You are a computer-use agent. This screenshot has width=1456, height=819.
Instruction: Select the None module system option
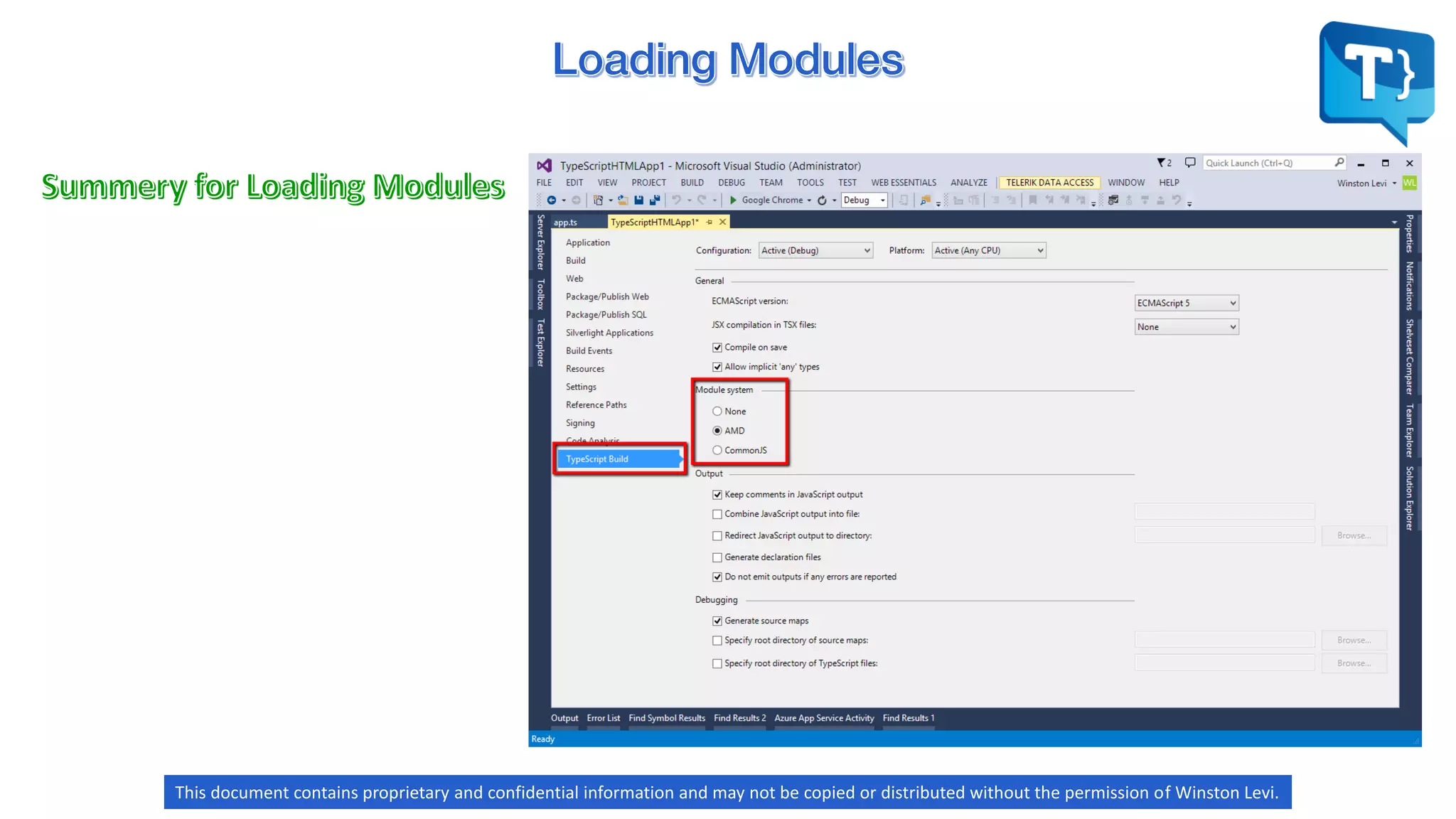point(717,412)
